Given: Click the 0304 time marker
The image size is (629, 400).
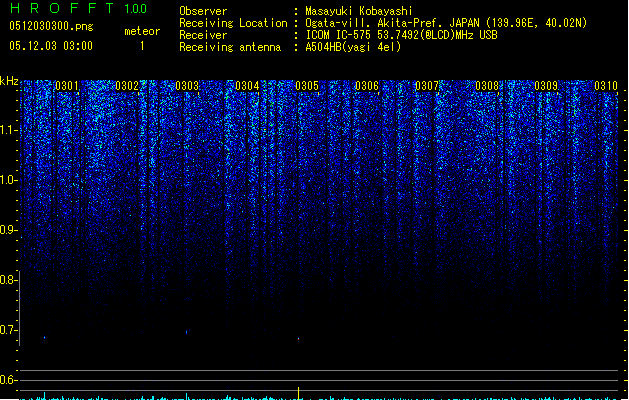Looking at the screenshot, I should 247,86.
